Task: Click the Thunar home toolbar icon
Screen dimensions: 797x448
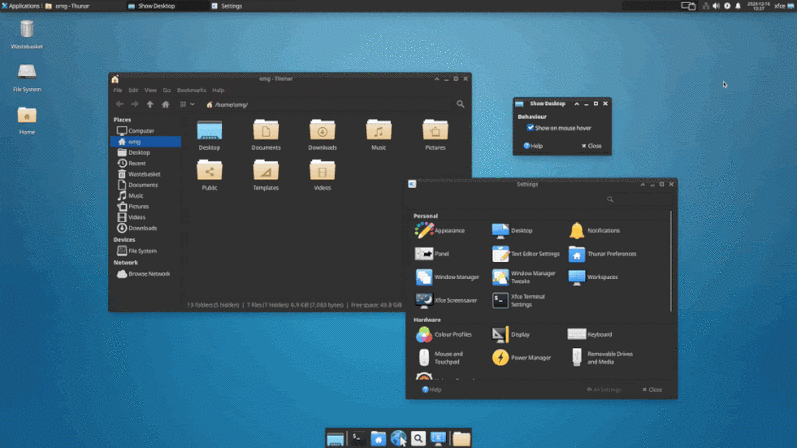Action: (165, 104)
